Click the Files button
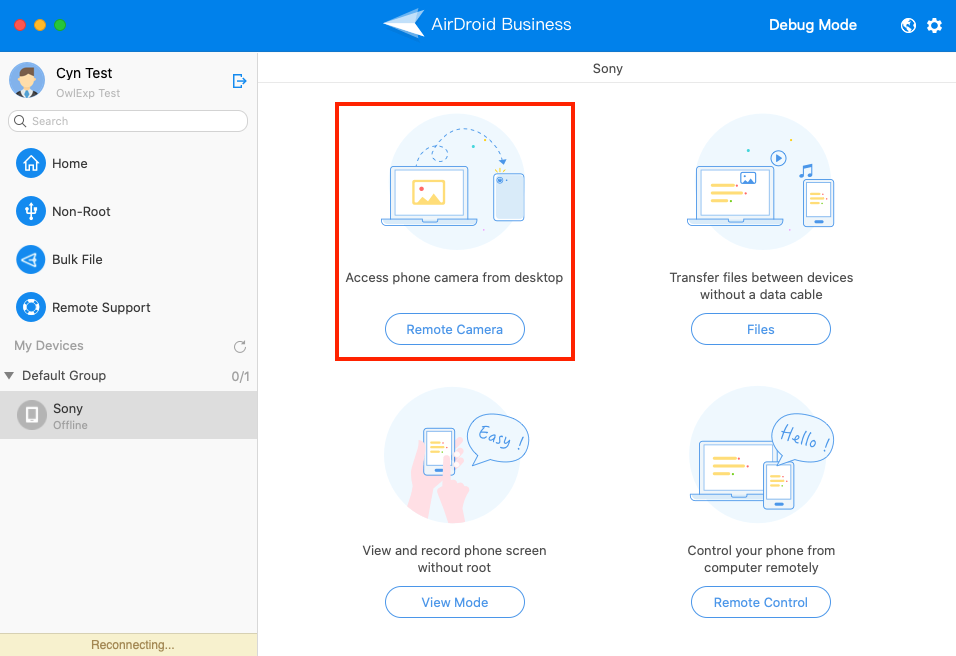The height and width of the screenshot is (656, 956). pos(760,329)
